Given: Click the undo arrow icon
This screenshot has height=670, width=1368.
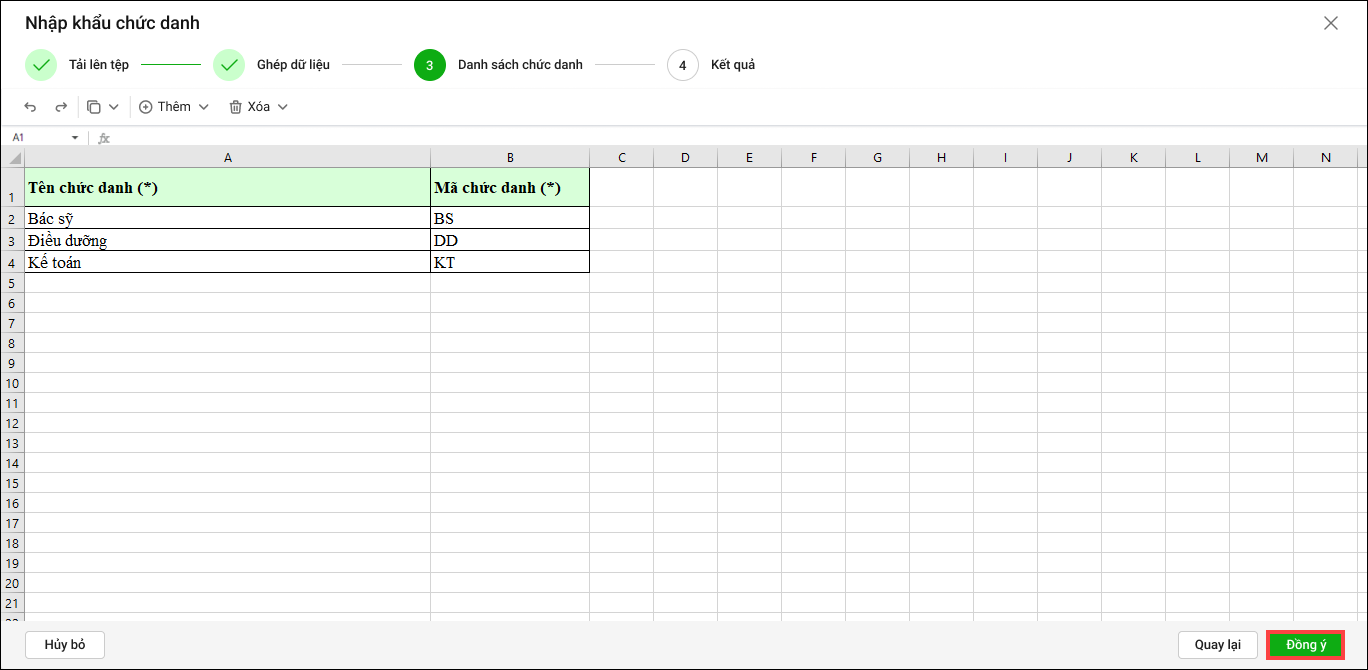Looking at the screenshot, I should (30, 107).
